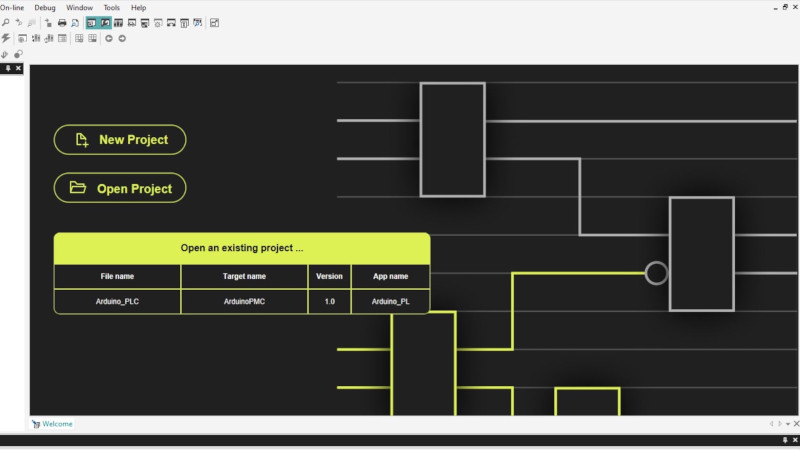The height and width of the screenshot is (450, 800).
Task: Click the left arrow navigate back icon
Action: click(x=109, y=38)
